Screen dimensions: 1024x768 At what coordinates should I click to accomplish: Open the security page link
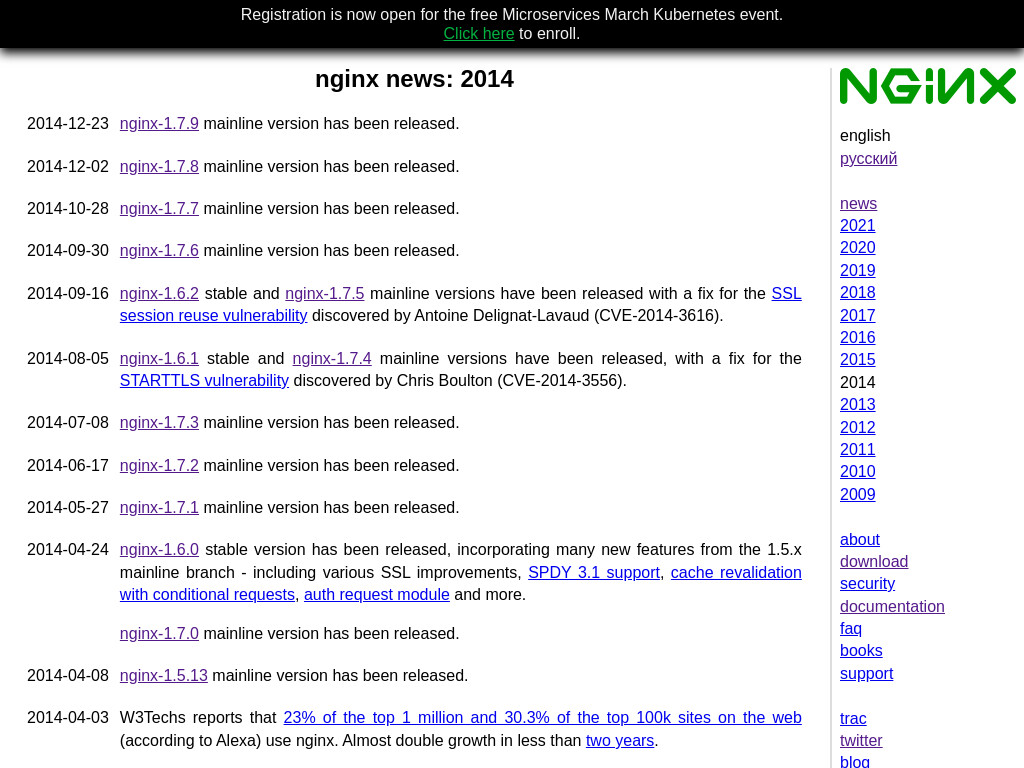click(x=867, y=584)
